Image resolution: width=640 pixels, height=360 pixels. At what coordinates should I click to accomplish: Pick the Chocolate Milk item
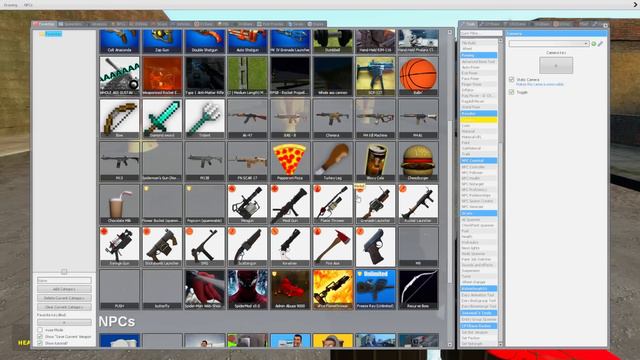(119, 204)
